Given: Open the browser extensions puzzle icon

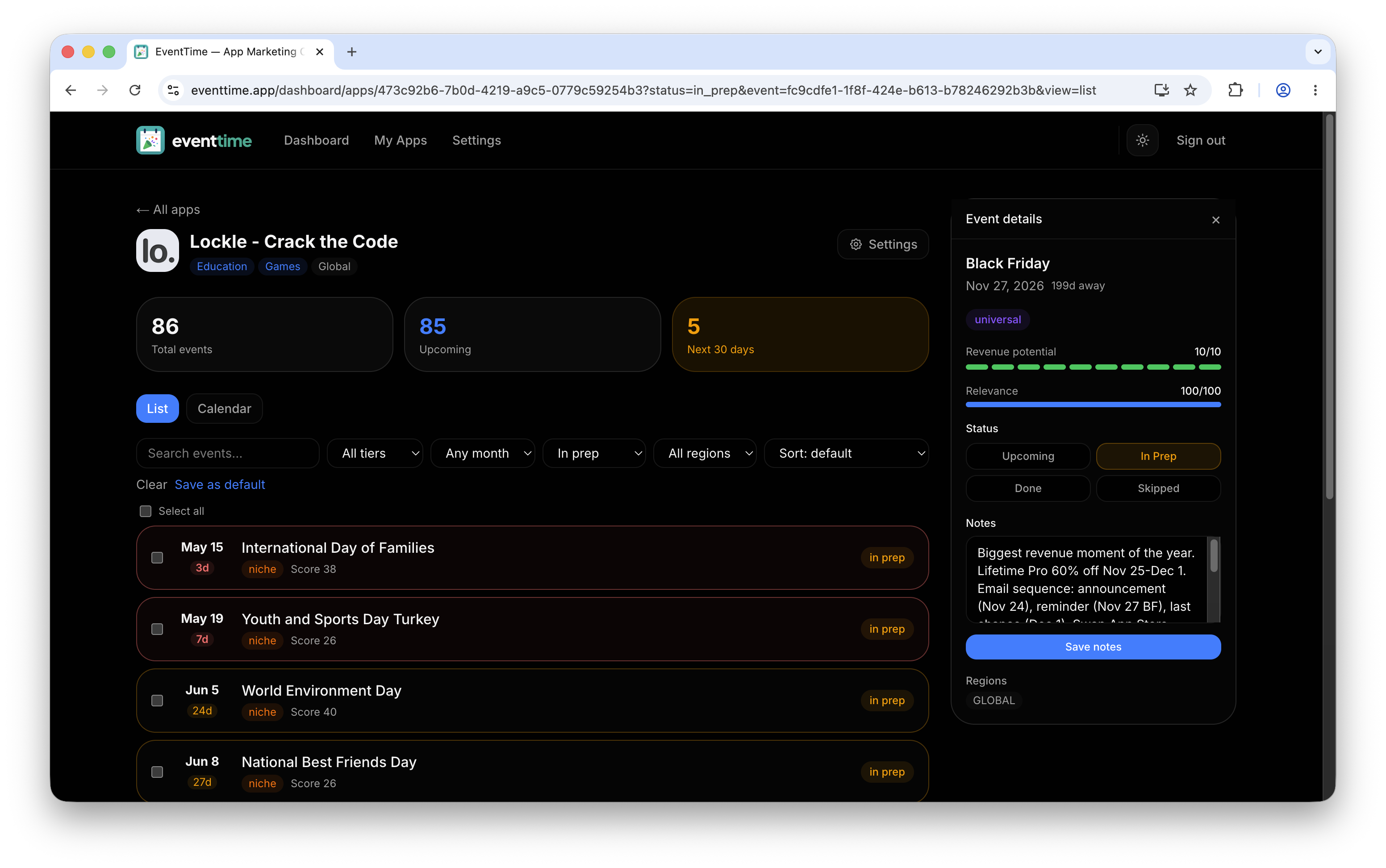Looking at the screenshot, I should [1235, 90].
